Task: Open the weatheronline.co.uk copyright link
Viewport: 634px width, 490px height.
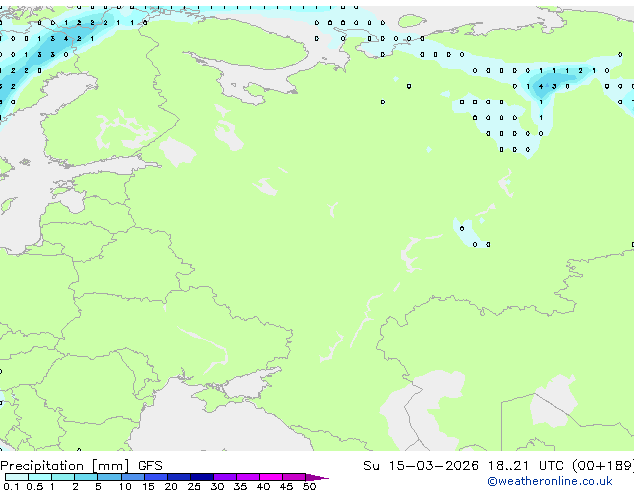Action: [549, 481]
